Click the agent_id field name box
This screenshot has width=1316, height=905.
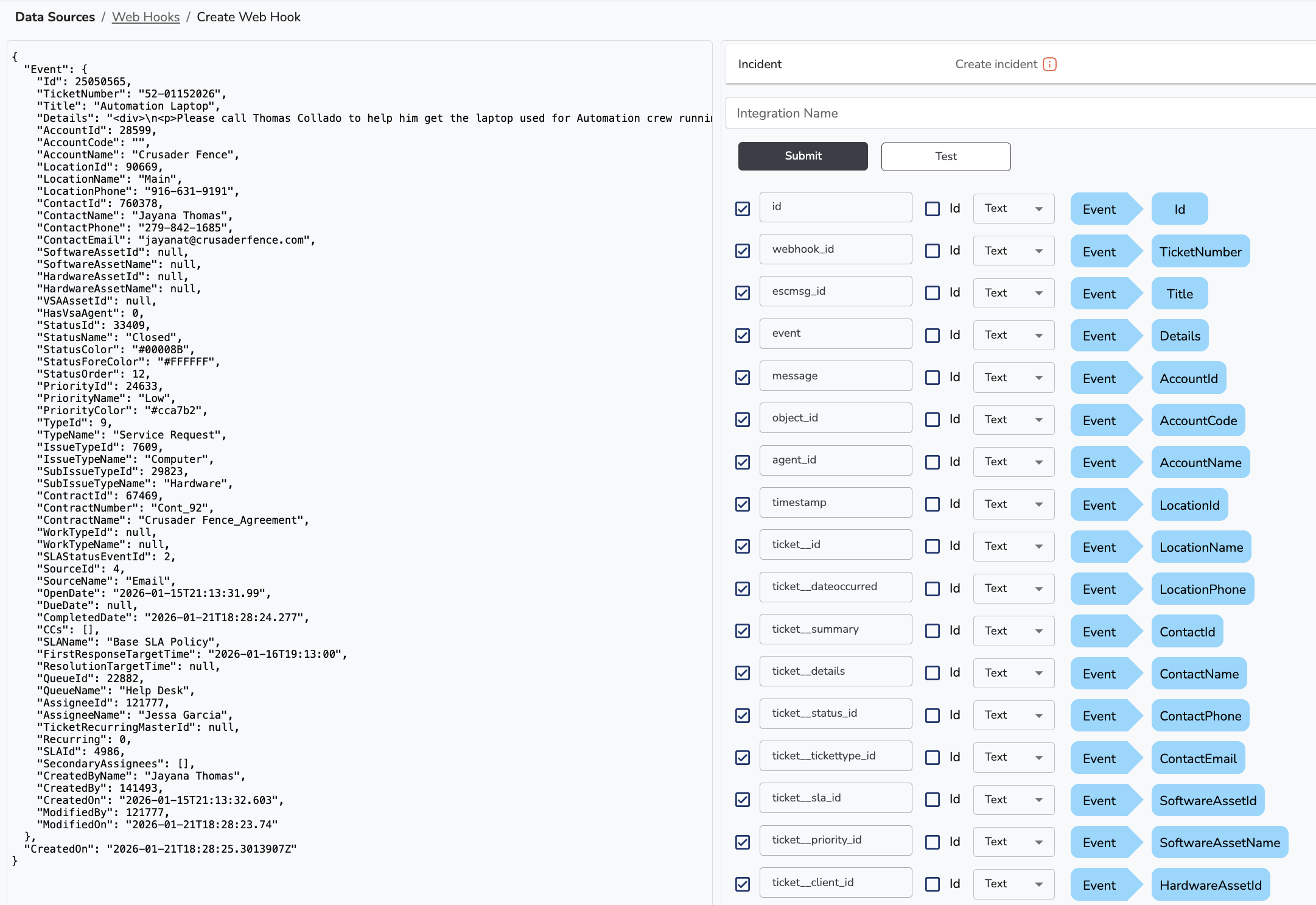coord(835,460)
